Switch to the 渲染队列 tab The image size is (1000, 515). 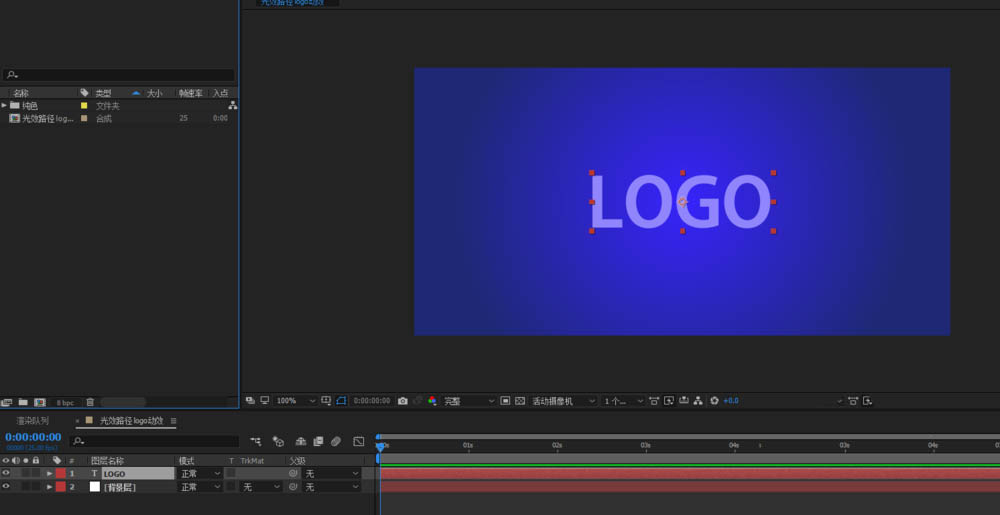tap(33, 421)
